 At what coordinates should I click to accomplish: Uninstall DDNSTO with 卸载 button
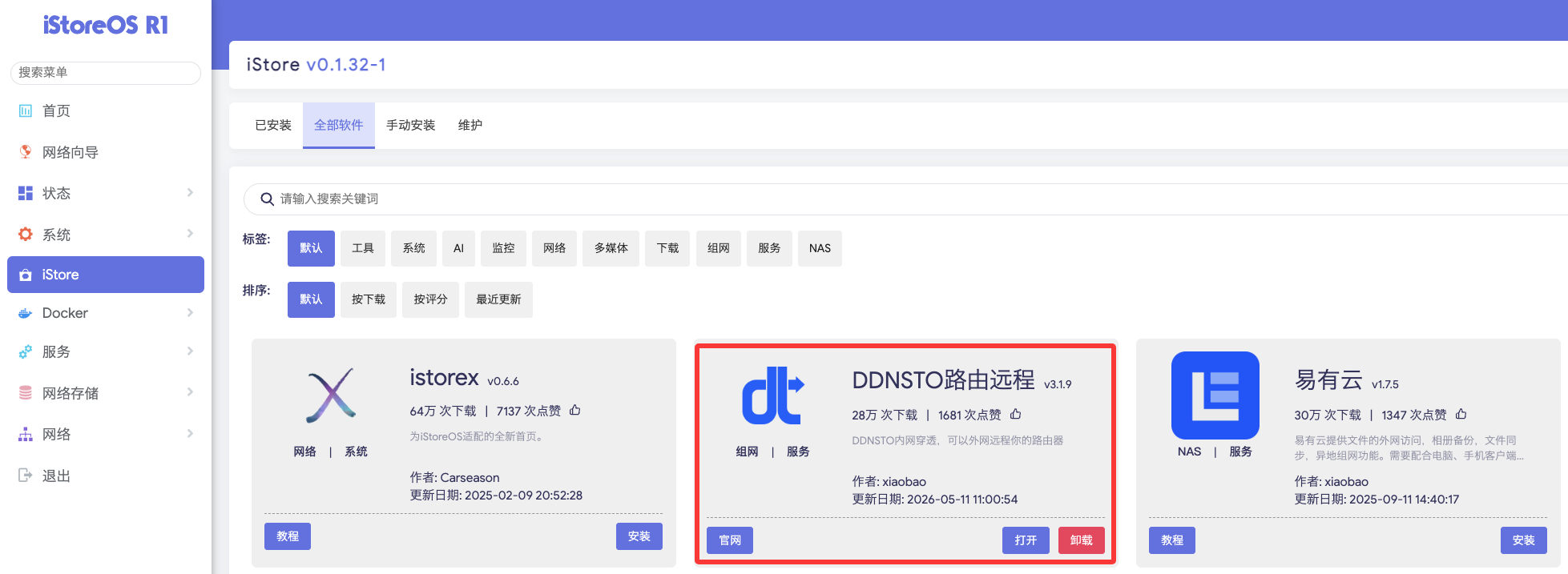(1082, 540)
